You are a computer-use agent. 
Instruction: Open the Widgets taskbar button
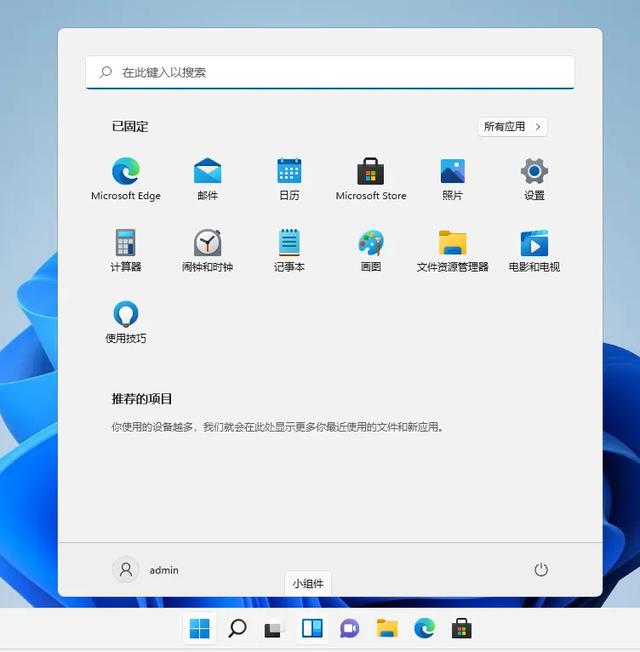coord(312,628)
